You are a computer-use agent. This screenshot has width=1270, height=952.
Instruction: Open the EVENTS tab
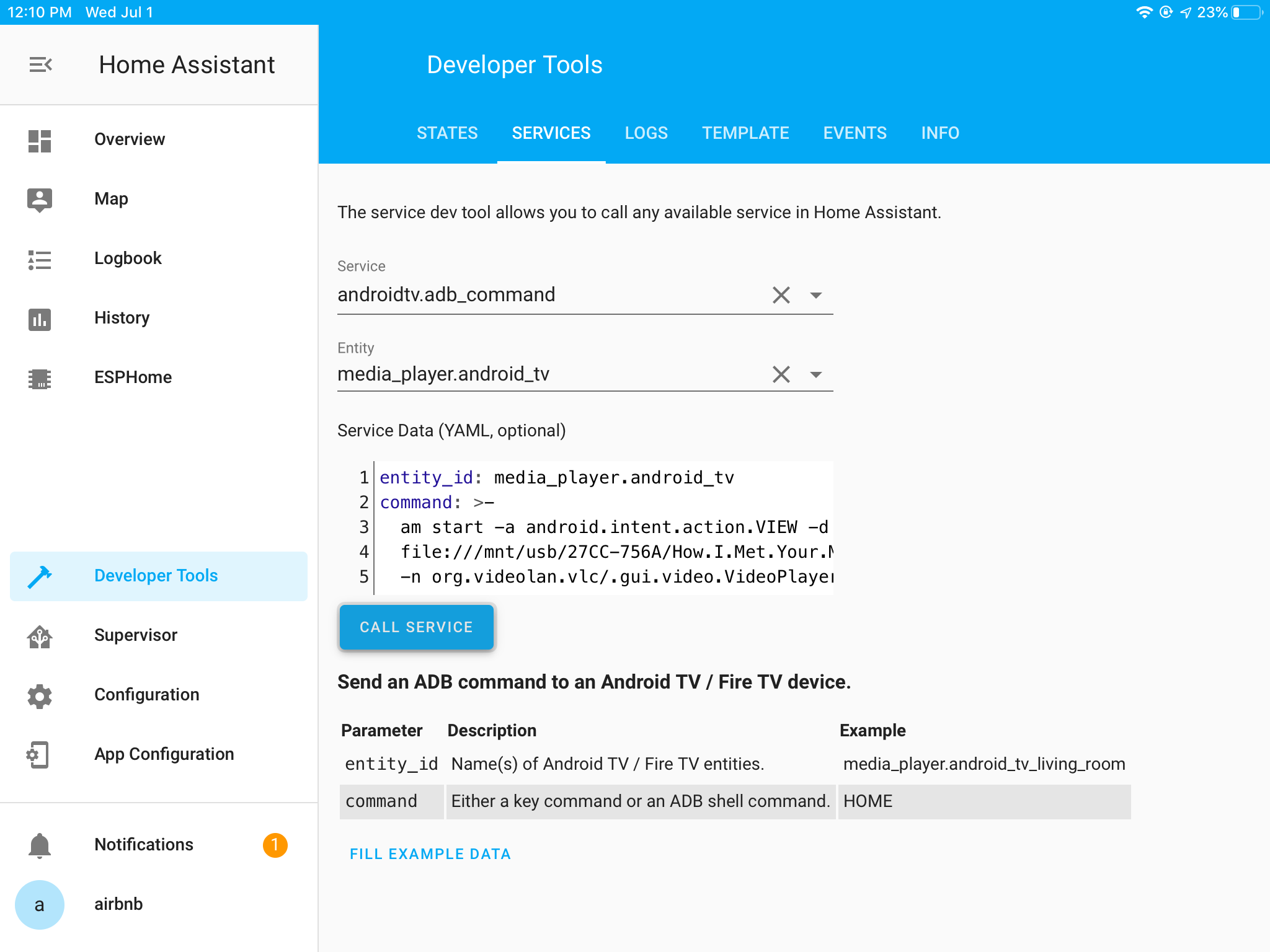click(855, 133)
